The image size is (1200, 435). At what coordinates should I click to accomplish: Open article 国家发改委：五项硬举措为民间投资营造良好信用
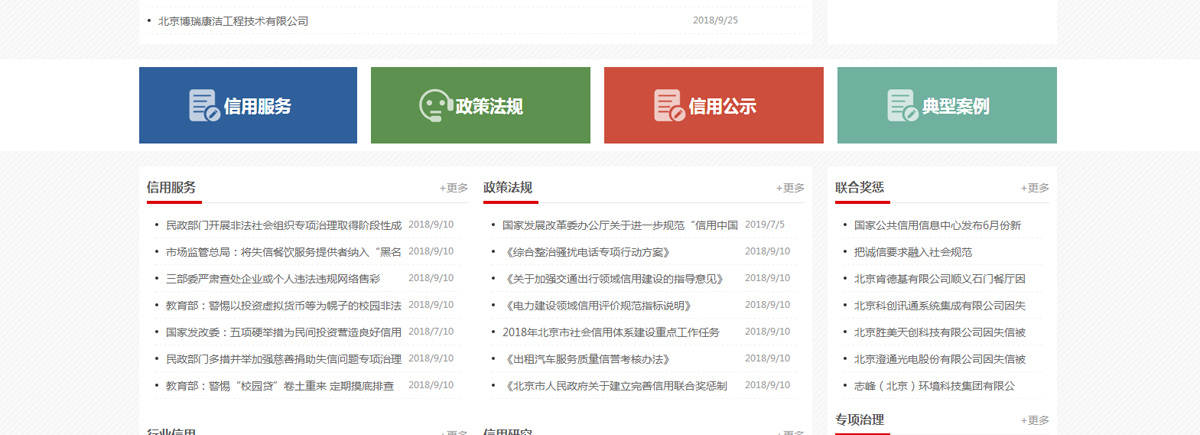point(284,332)
